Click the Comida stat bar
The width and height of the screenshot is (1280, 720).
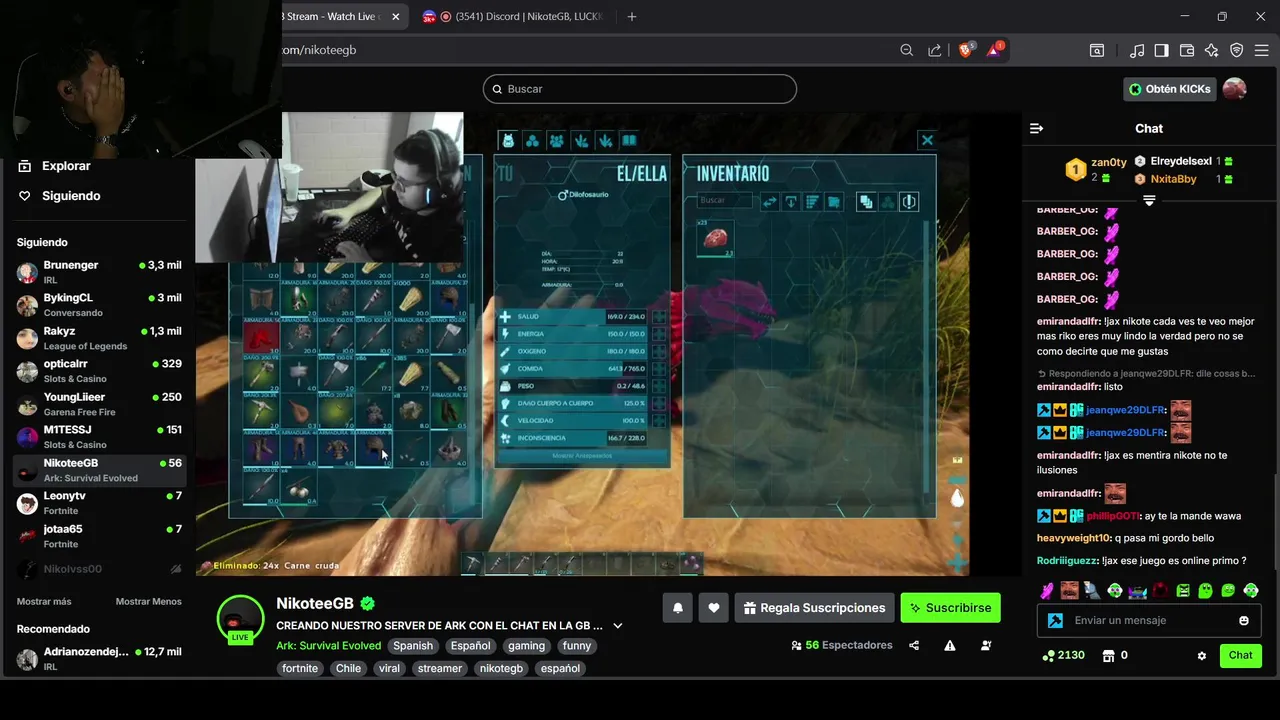point(573,368)
